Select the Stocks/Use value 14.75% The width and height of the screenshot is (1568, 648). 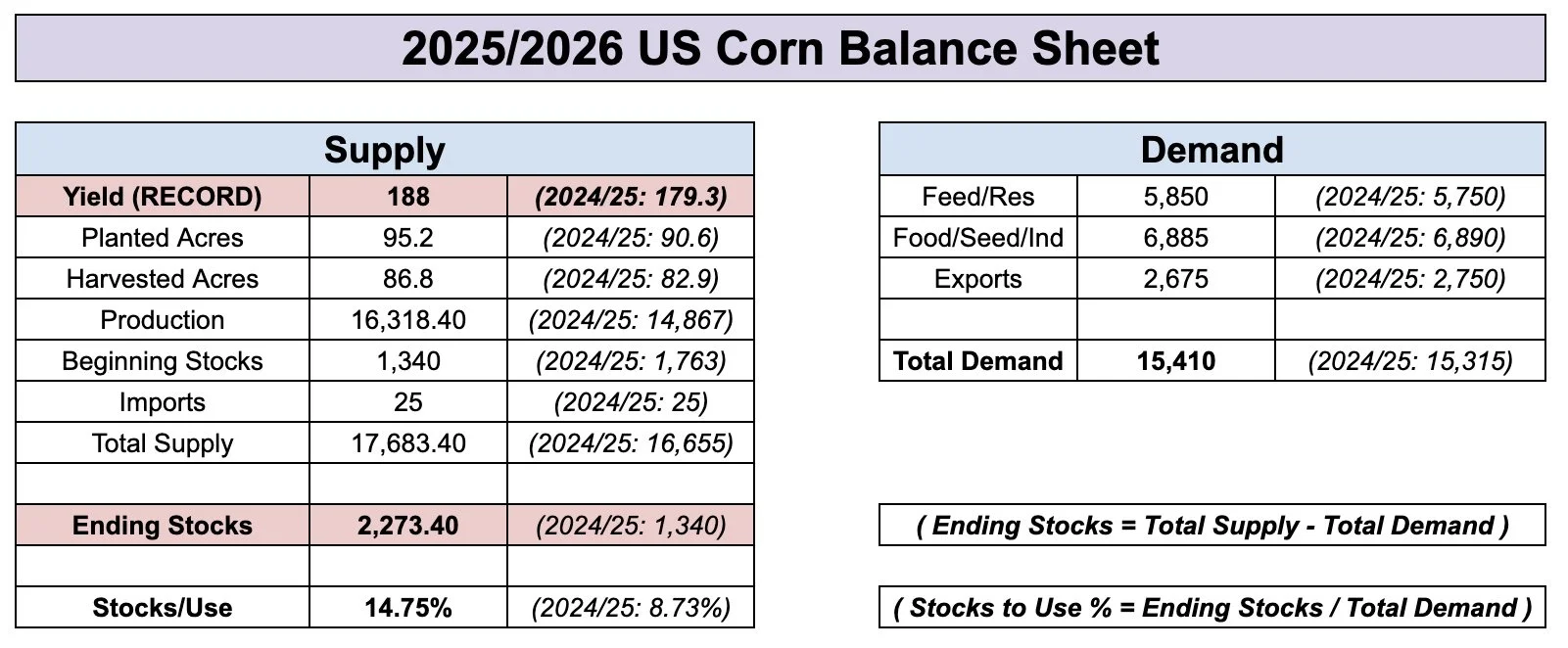pyautogui.click(x=408, y=608)
